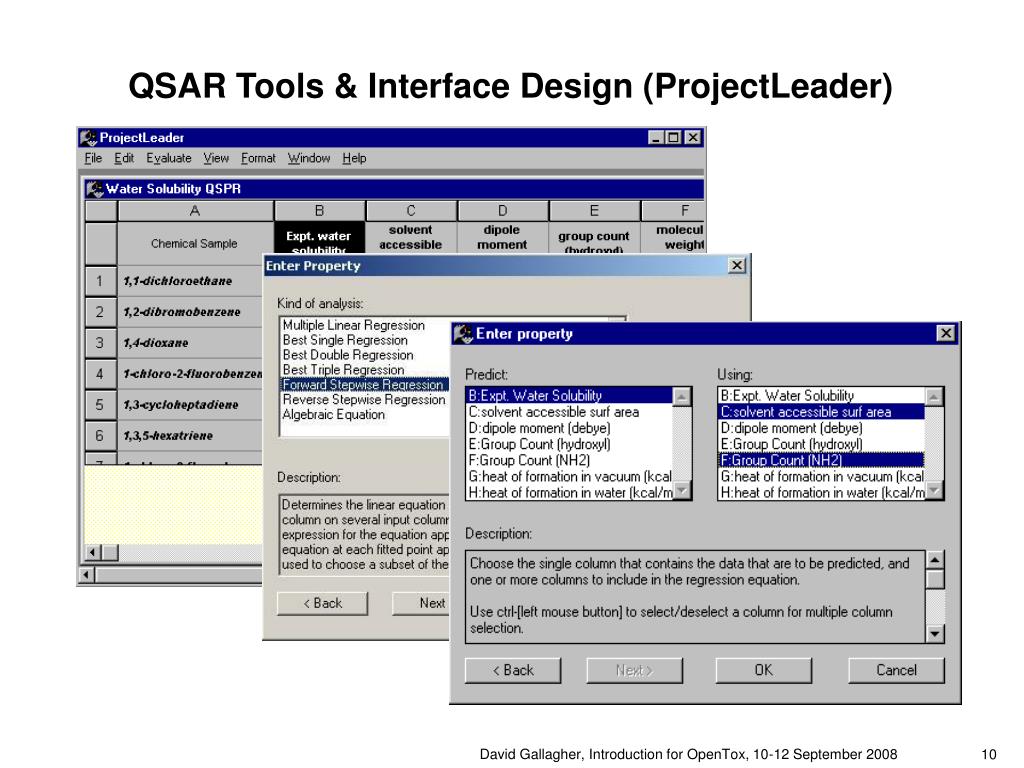The height and width of the screenshot is (768, 1024).
Task: Select column C header
Action: 411,211
